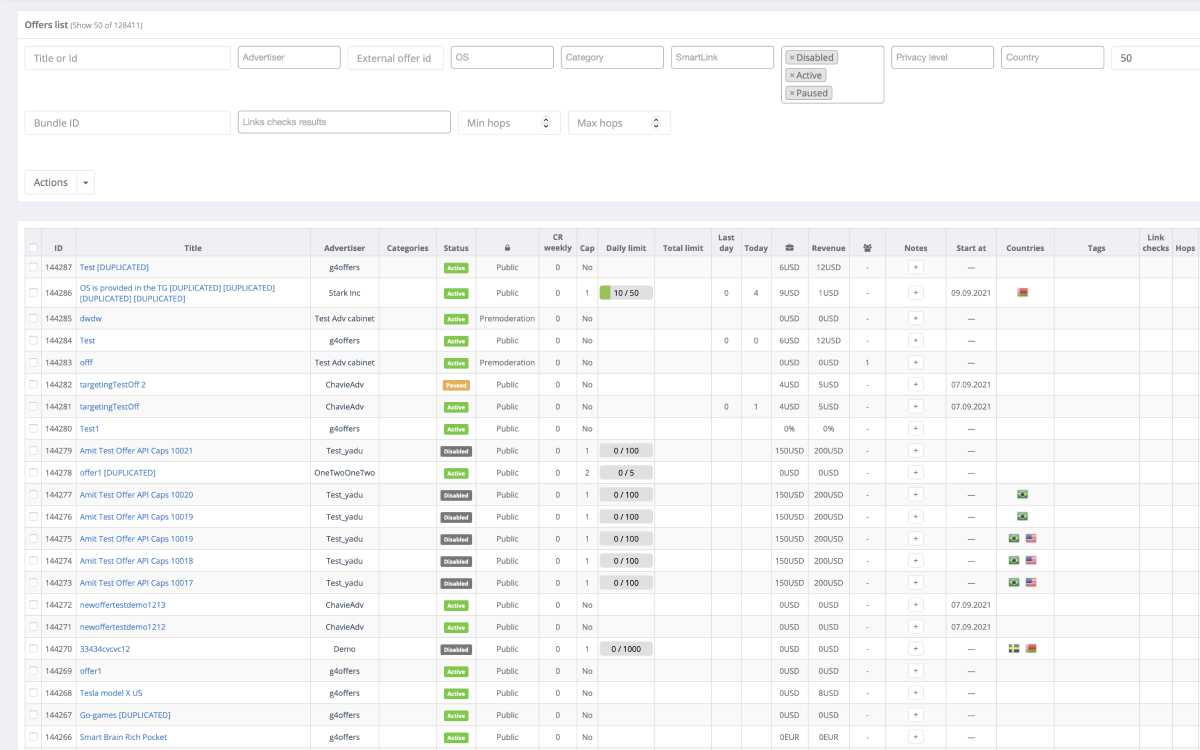Image resolution: width=1200 pixels, height=750 pixels.
Task: Check the box for offer 144286
Action: [x=33, y=293]
